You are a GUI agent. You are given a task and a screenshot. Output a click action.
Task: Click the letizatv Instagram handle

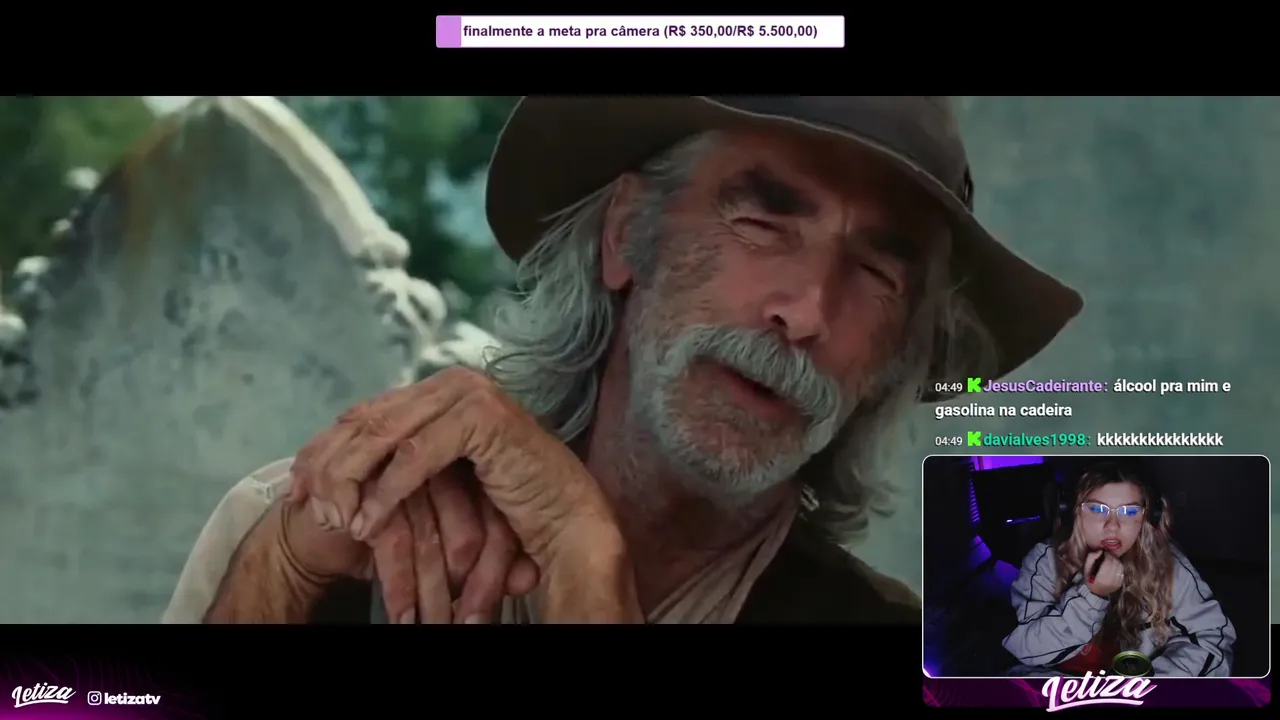coord(132,698)
